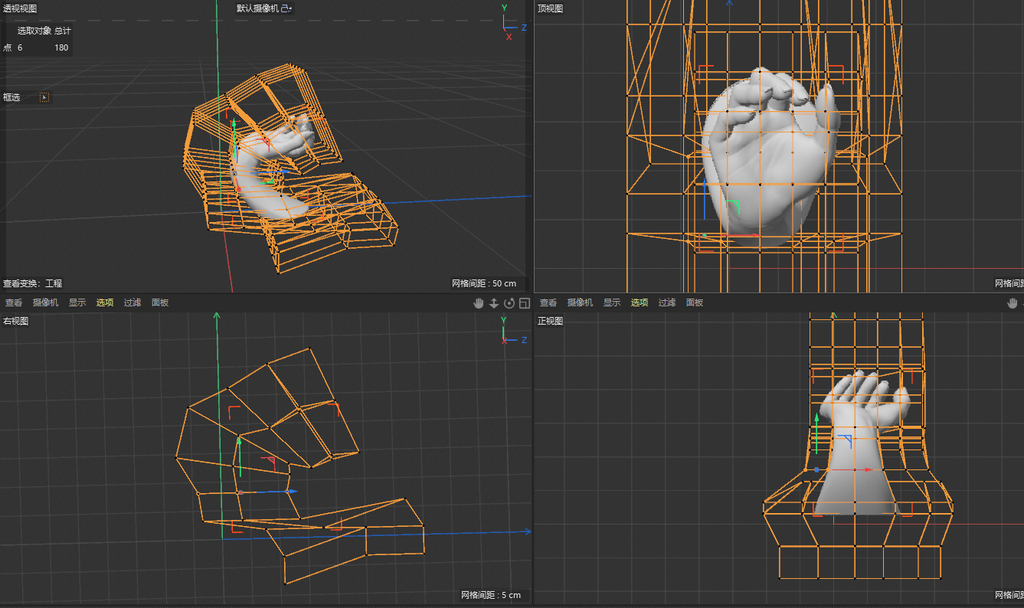Click the 查看变换: 工程 status text
Screen dimensions: 1024x608
[33, 283]
